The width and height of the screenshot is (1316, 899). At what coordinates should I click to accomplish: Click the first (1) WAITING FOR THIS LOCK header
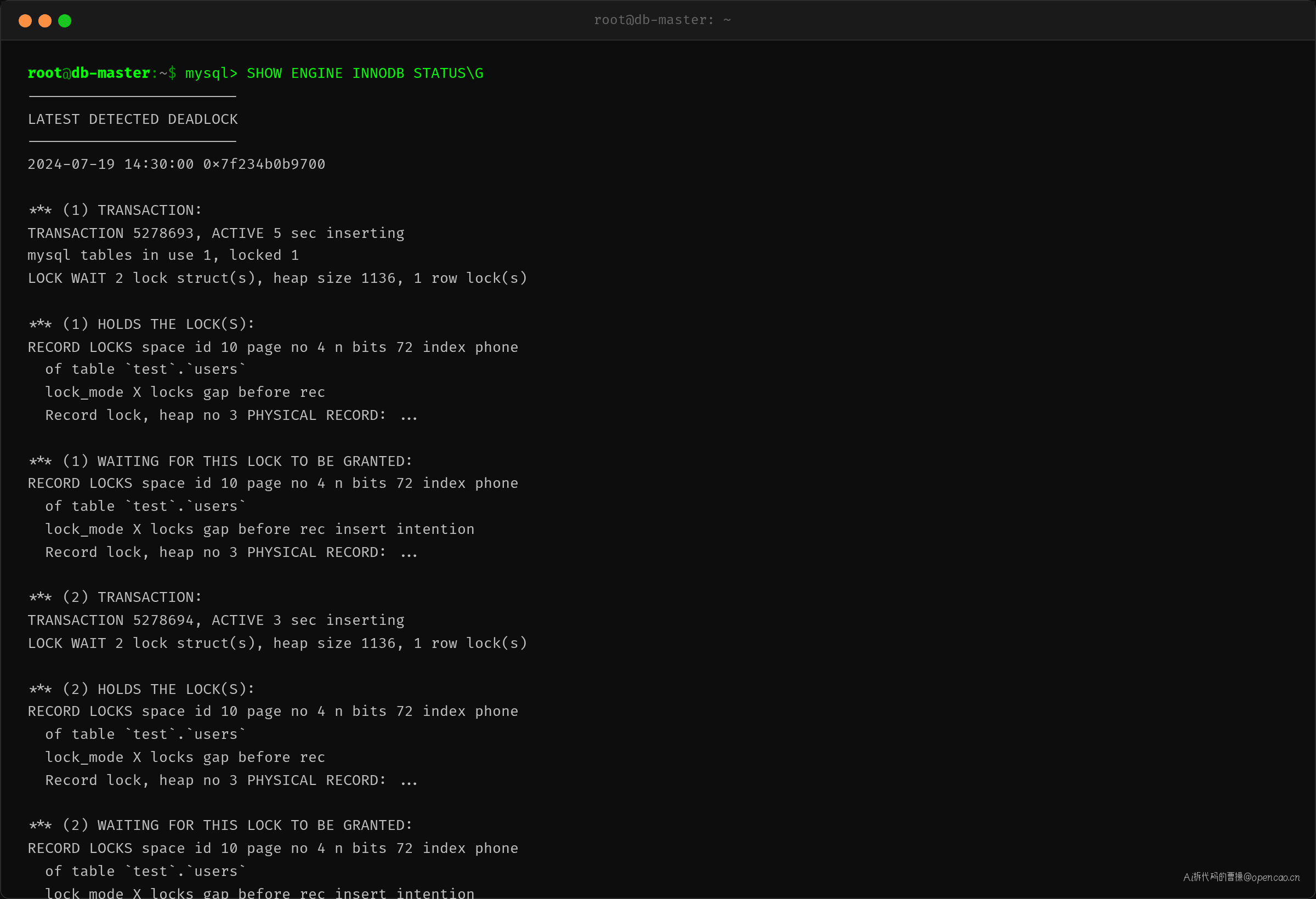220,461
